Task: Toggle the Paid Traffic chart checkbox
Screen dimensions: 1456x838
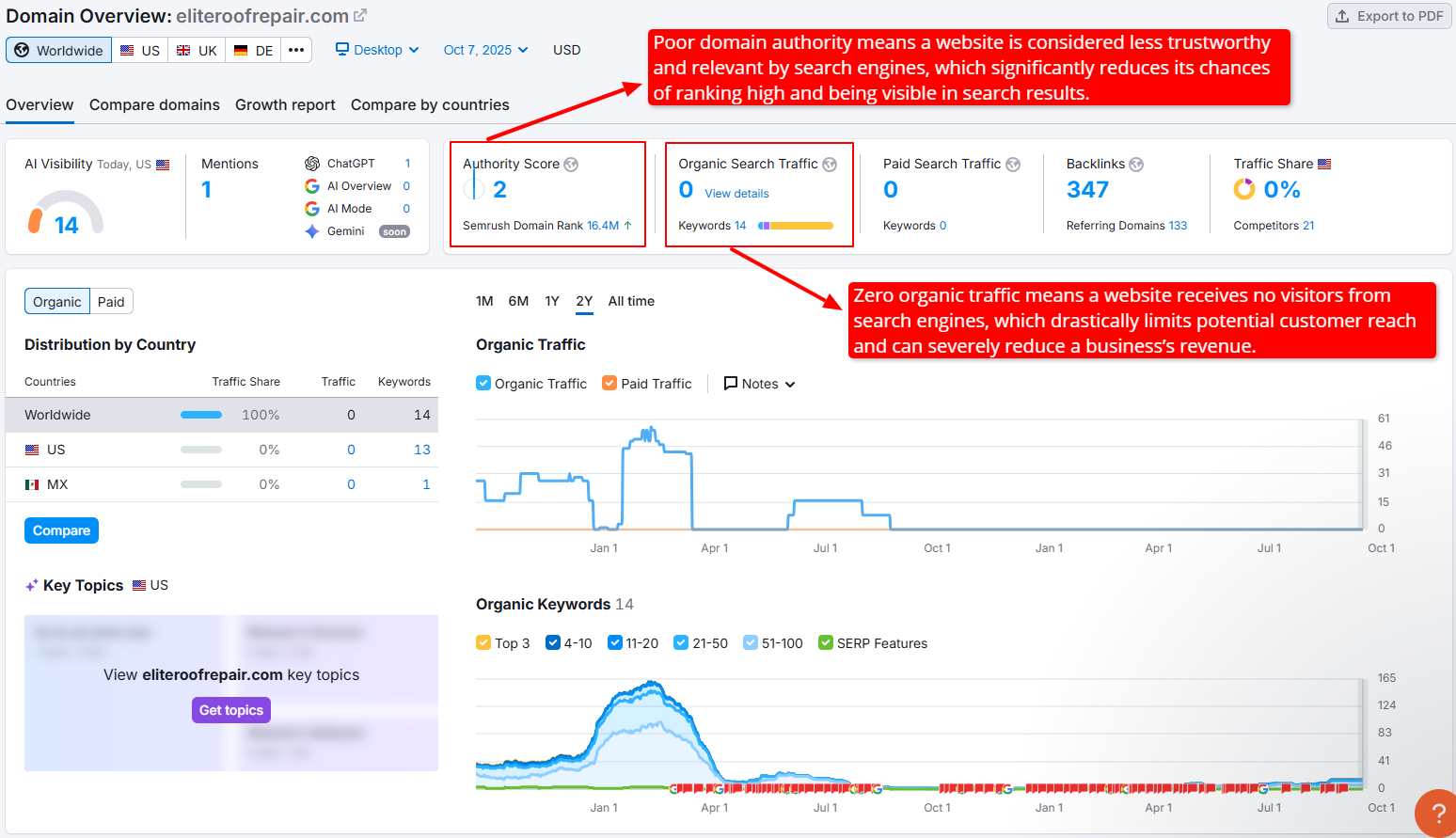Action: click(x=609, y=383)
